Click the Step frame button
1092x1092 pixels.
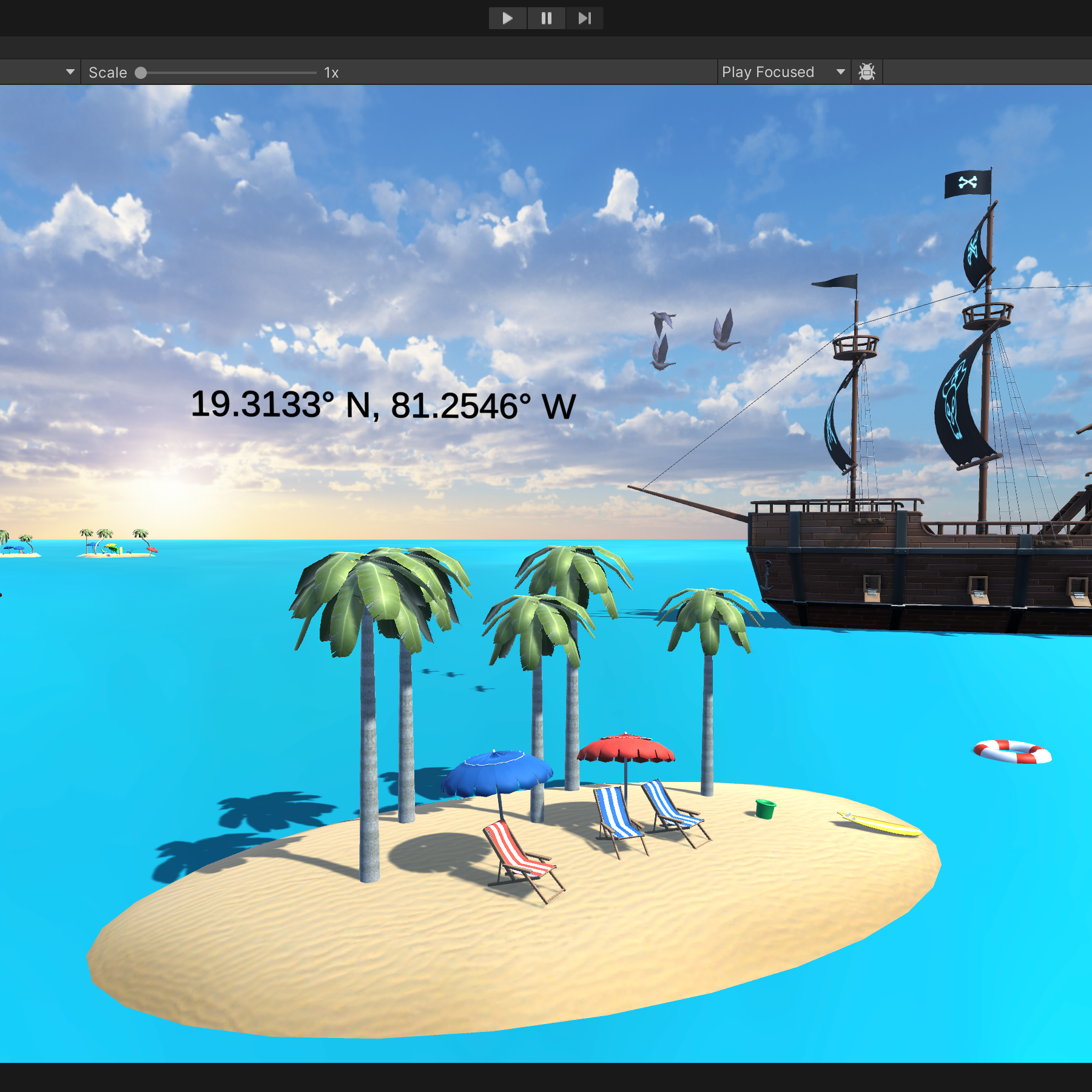pos(584,18)
